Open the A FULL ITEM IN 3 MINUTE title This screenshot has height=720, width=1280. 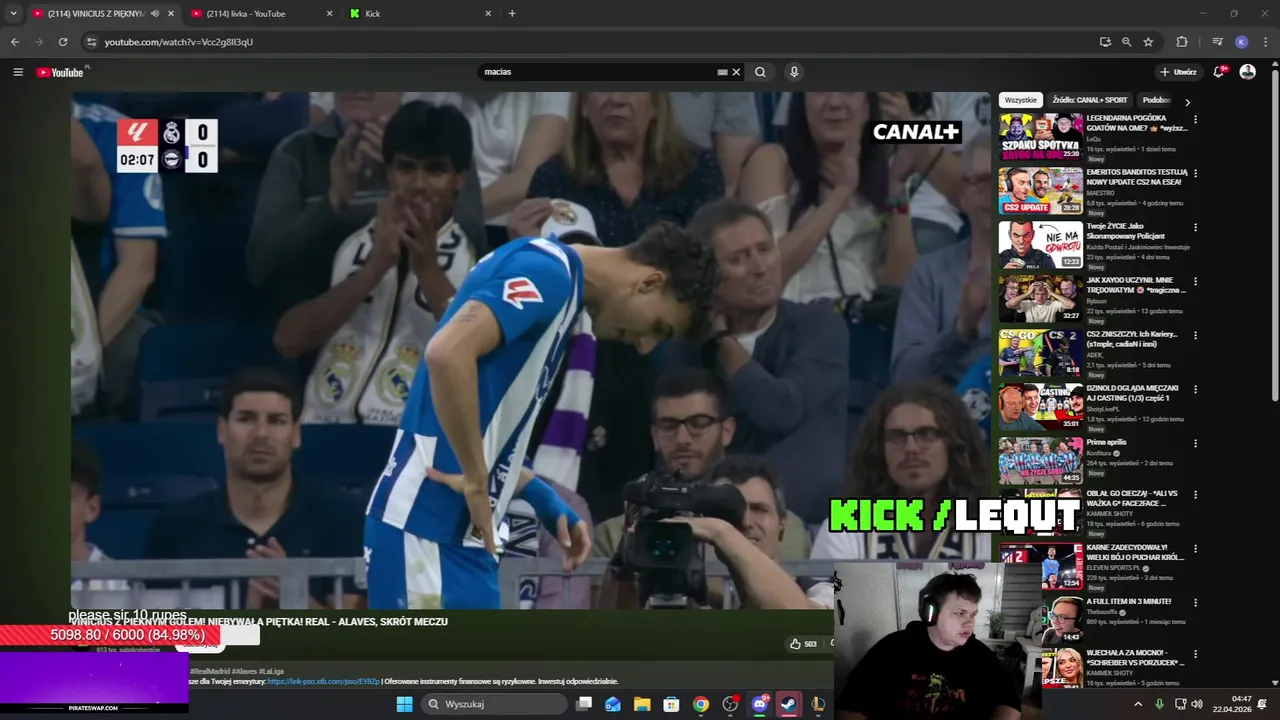(1128, 601)
